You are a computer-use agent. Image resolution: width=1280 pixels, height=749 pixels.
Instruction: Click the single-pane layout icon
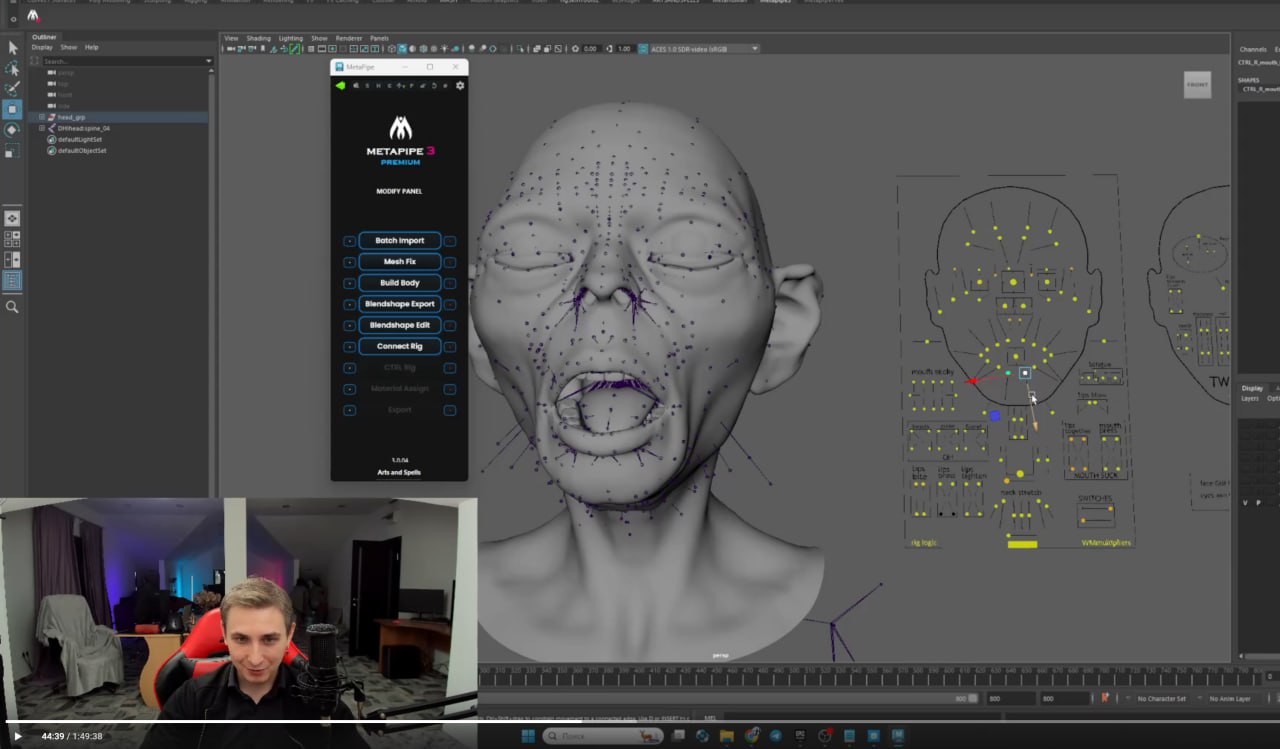coord(12,218)
